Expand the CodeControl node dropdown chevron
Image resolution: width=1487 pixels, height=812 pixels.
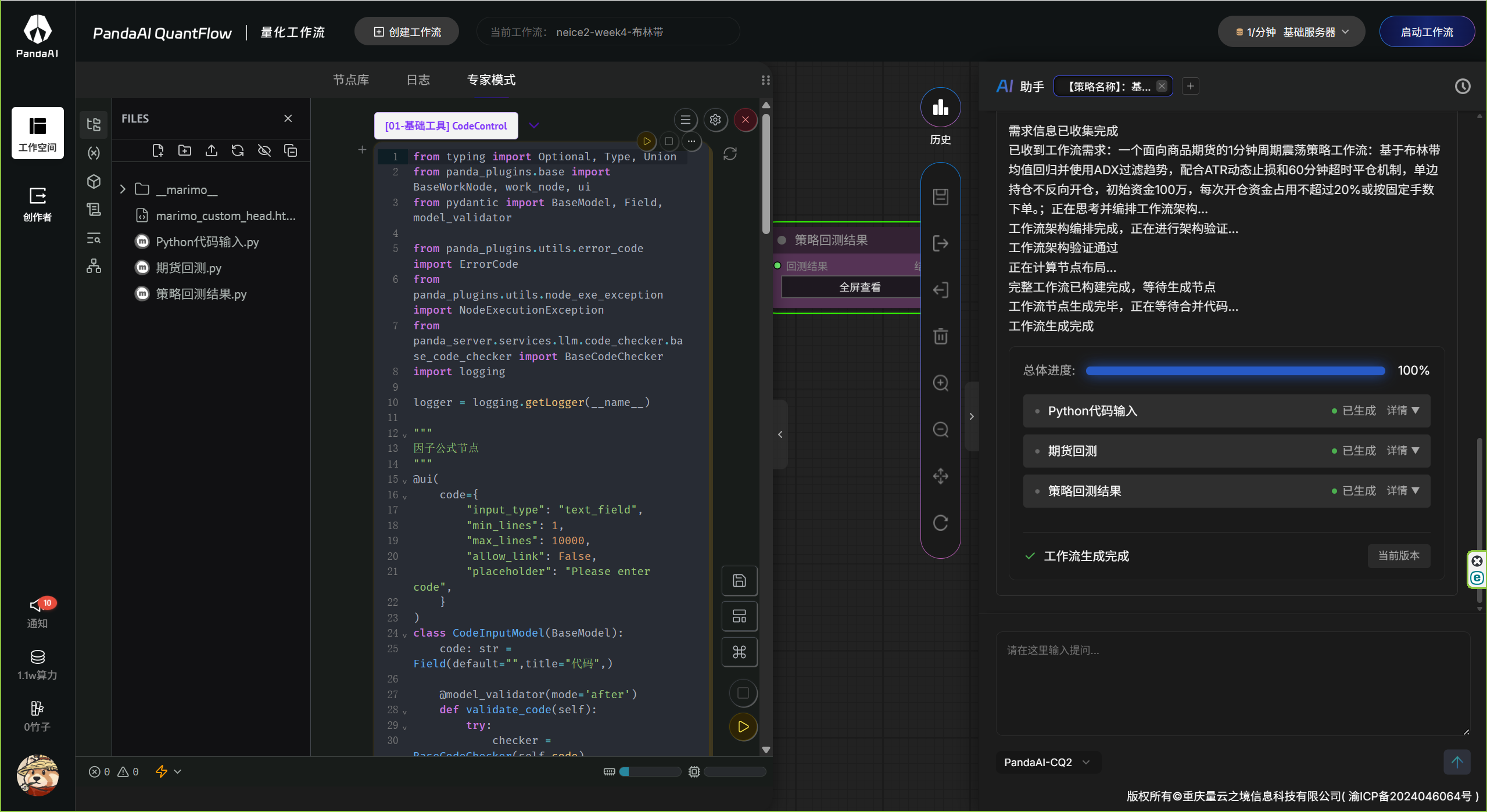534,125
